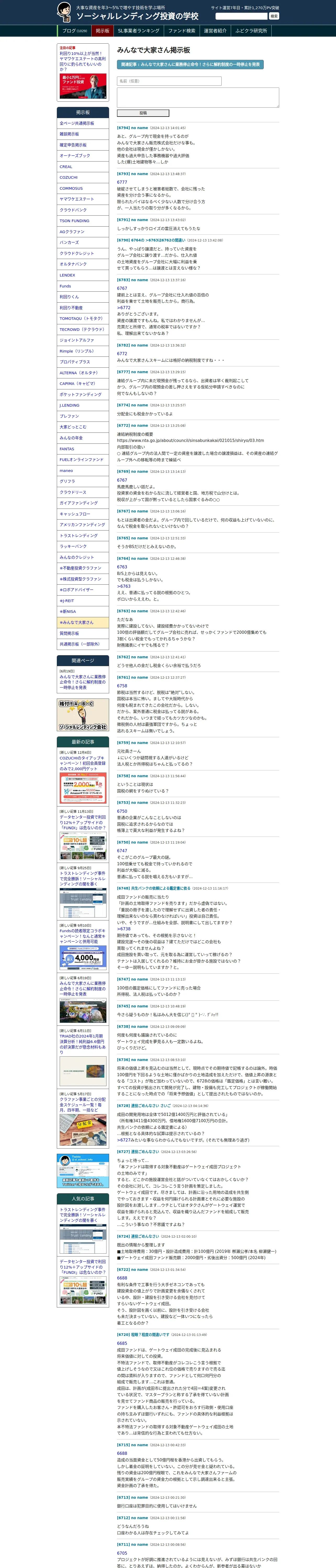
Task: Click the header site search field
Action: pos(242,16)
